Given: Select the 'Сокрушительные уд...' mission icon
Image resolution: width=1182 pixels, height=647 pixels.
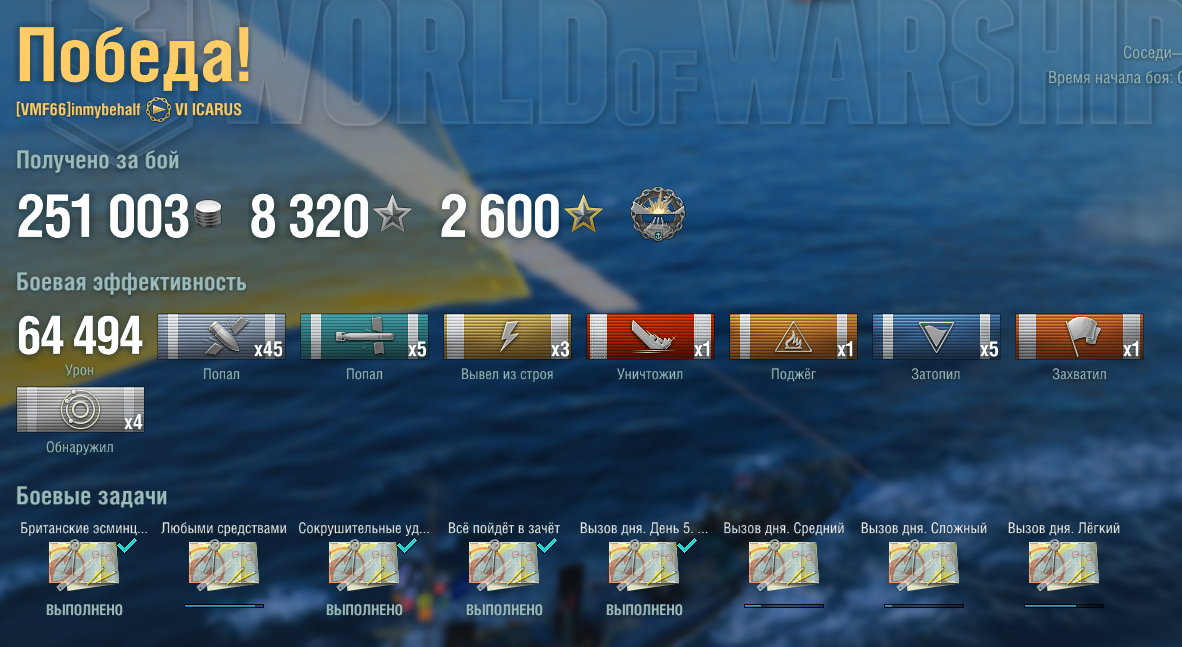Looking at the screenshot, I should (x=364, y=565).
